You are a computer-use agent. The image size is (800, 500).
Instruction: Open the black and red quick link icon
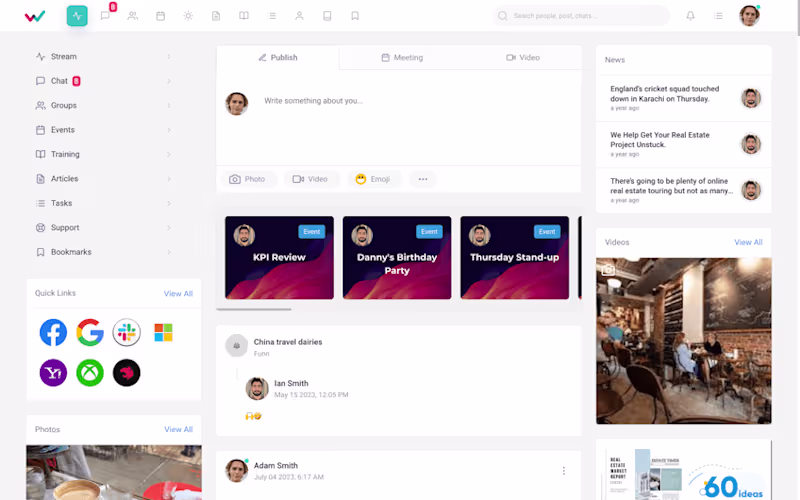pos(127,373)
